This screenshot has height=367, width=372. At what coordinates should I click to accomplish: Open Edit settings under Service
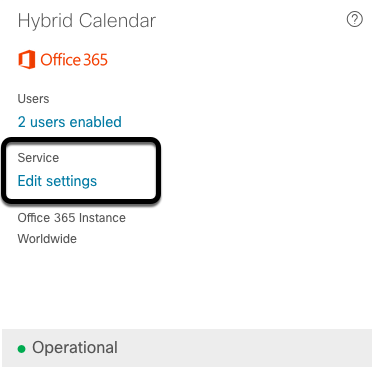(x=57, y=181)
